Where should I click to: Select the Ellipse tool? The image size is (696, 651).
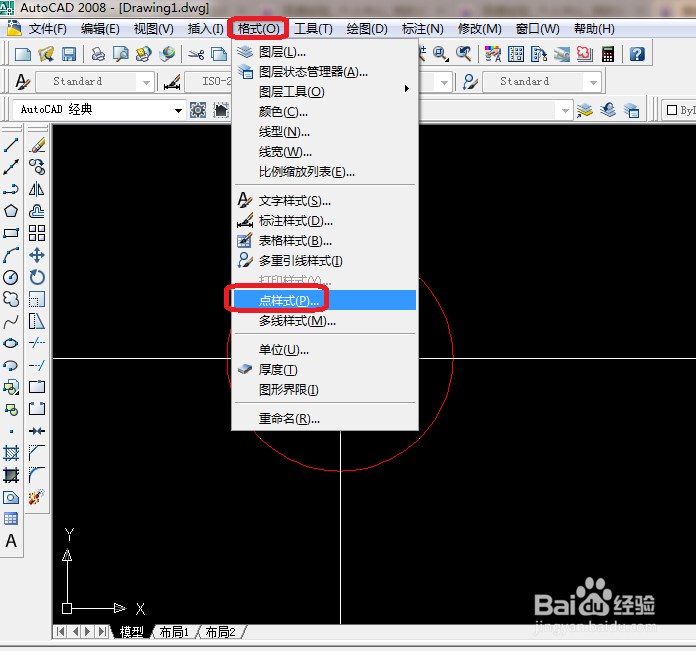pyautogui.click(x=11, y=343)
